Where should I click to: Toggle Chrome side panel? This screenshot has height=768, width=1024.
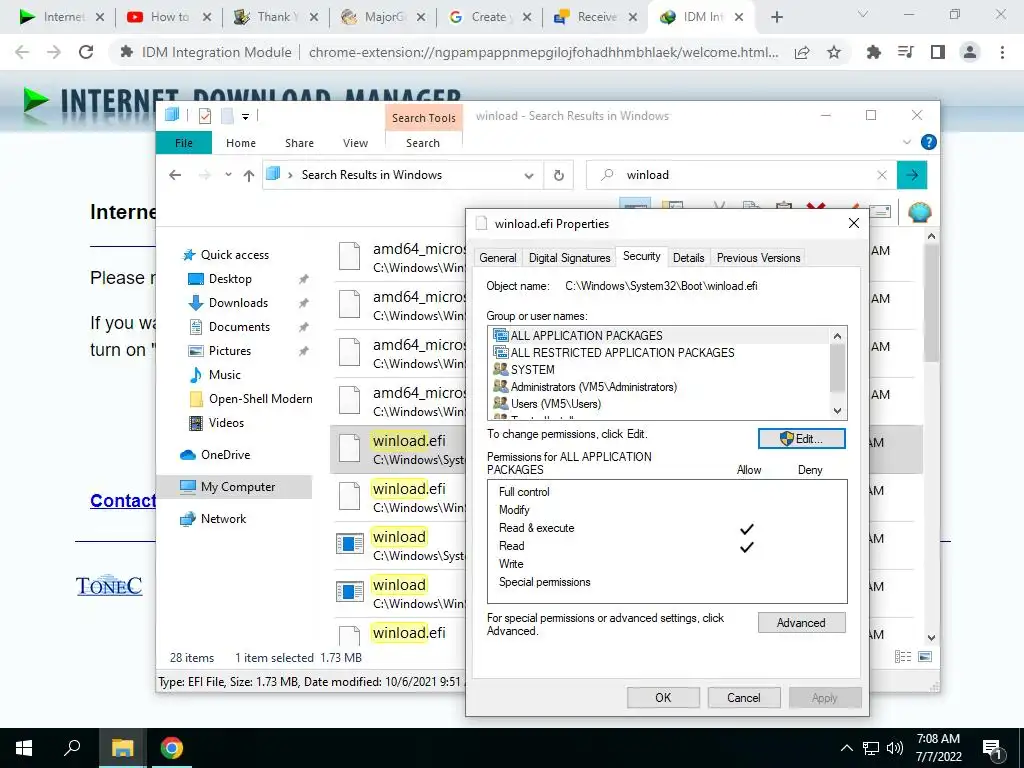938,52
